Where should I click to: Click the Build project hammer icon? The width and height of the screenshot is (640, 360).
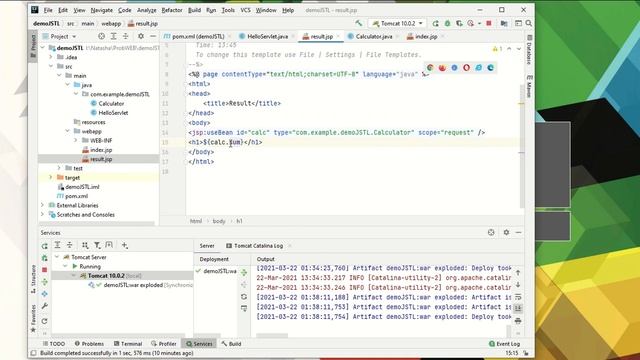click(x=358, y=23)
